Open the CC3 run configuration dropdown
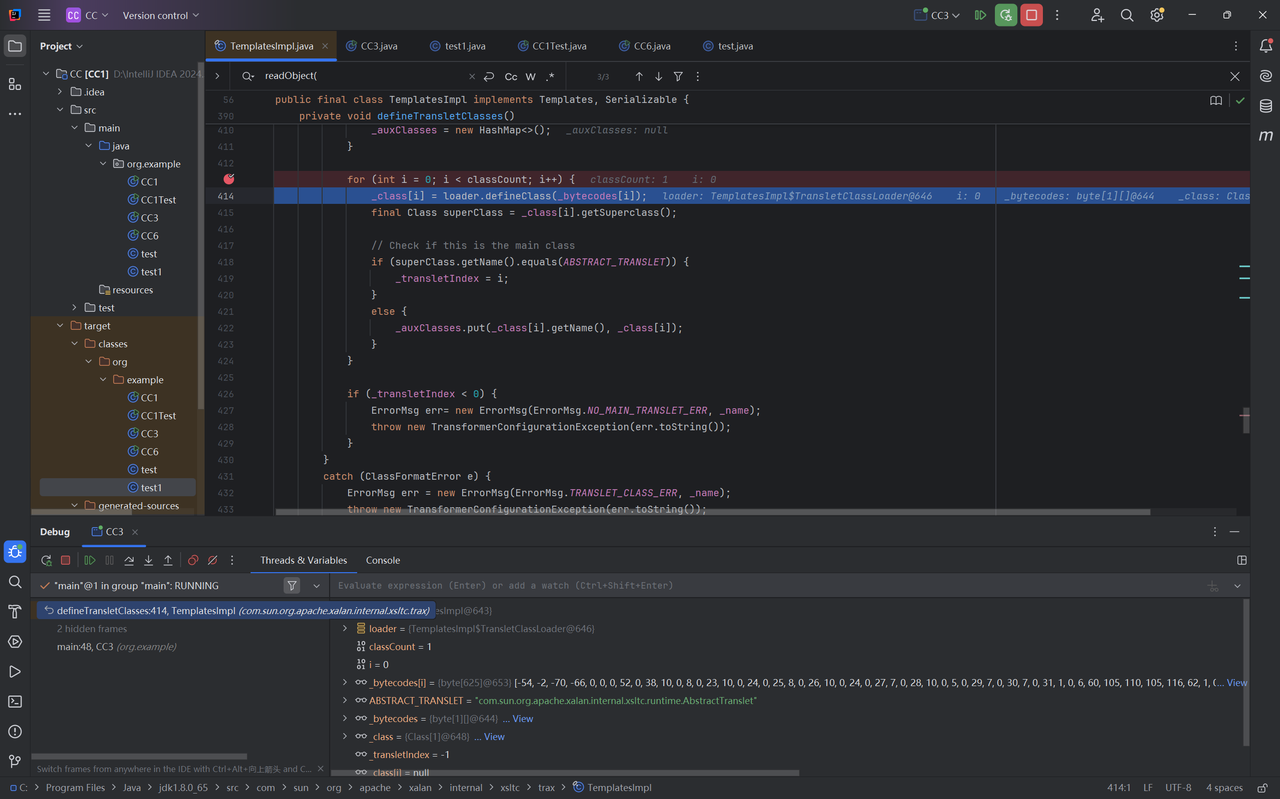Screen dimensions: 1280x799 coord(938,15)
